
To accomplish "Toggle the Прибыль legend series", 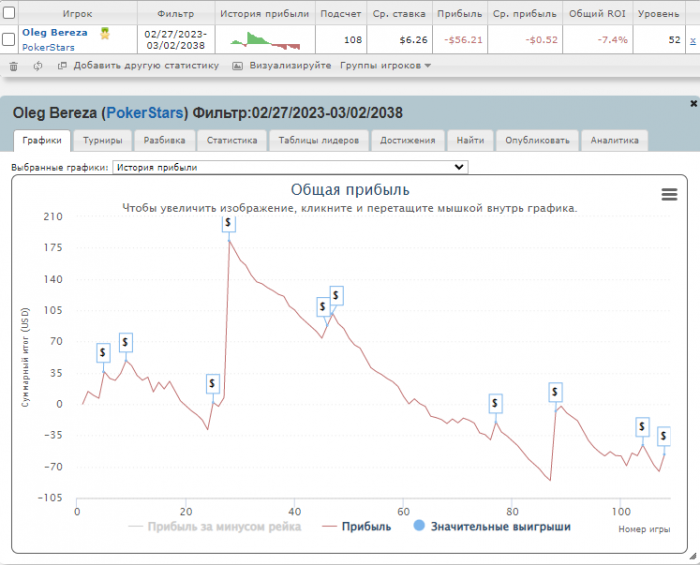I will click(357, 527).
